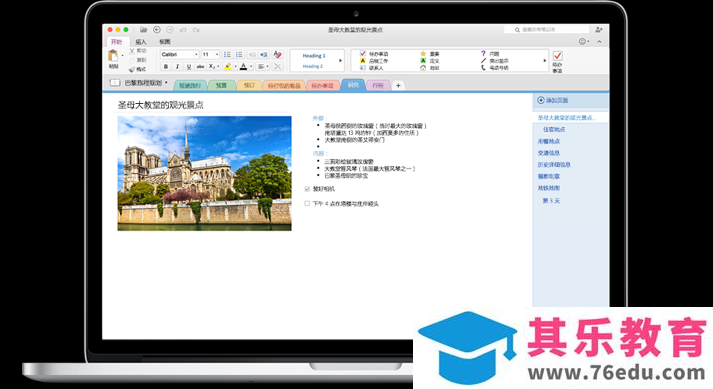Click the add page button
713x389 pixels.
553,100
